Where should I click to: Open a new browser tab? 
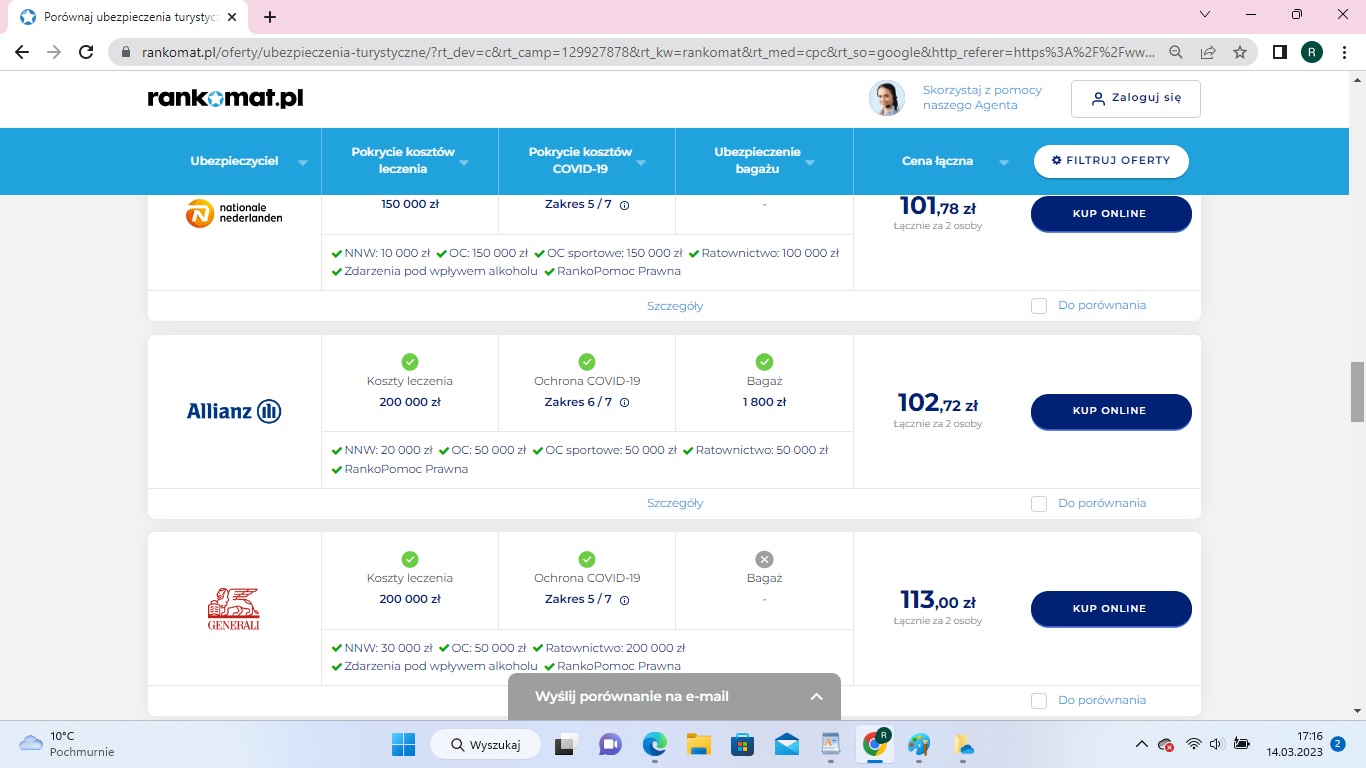270,17
